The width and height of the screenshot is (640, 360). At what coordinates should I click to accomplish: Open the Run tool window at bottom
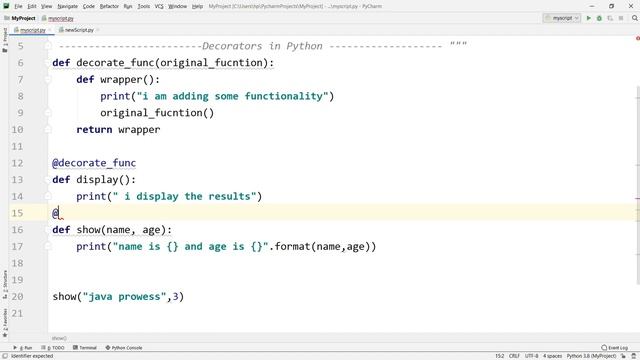click(22, 348)
